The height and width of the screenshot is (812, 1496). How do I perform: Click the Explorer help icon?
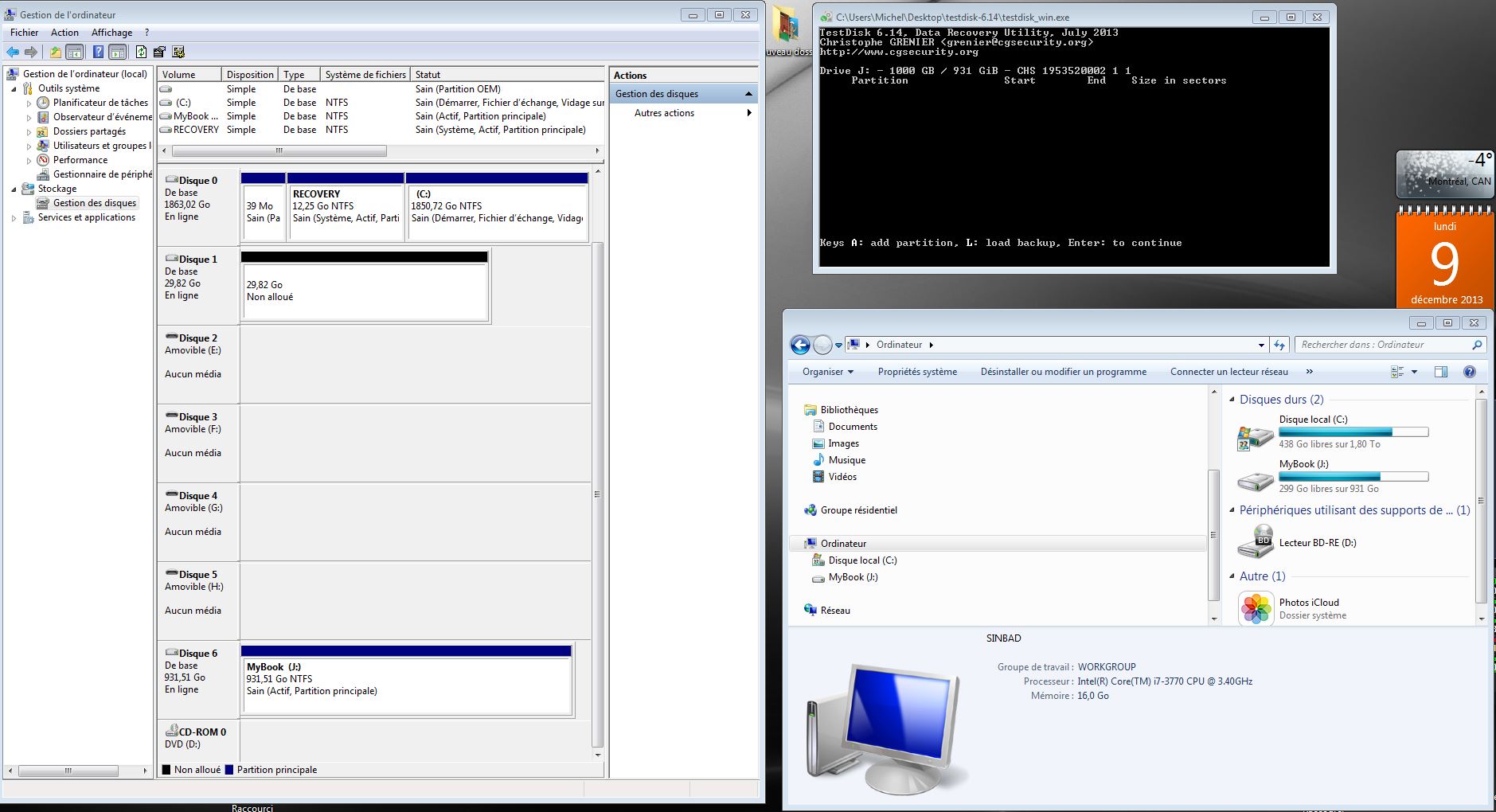click(x=1469, y=372)
